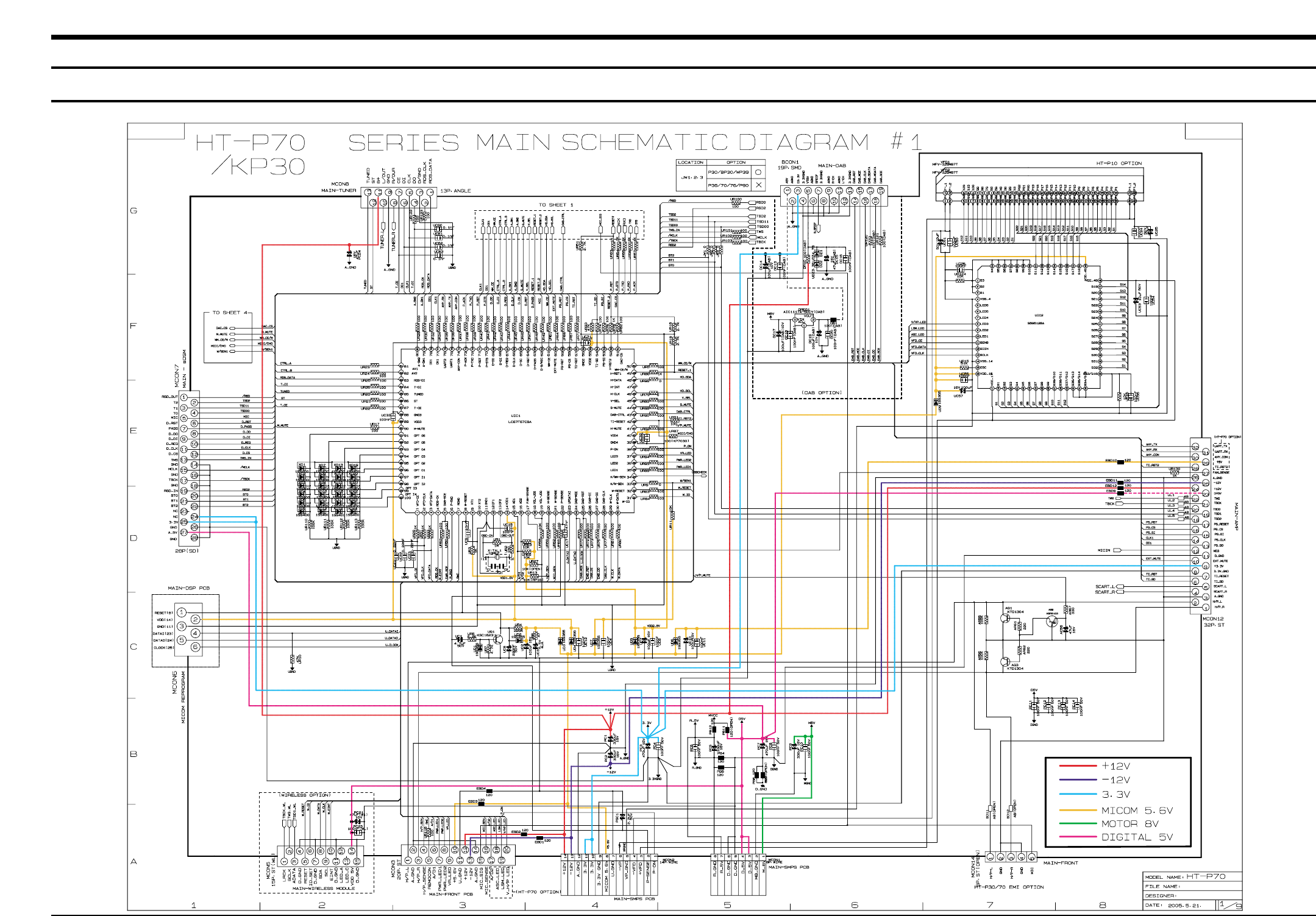
Task: Click the "MAIN-FRONT PCB" label
Action: click(x=451, y=894)
